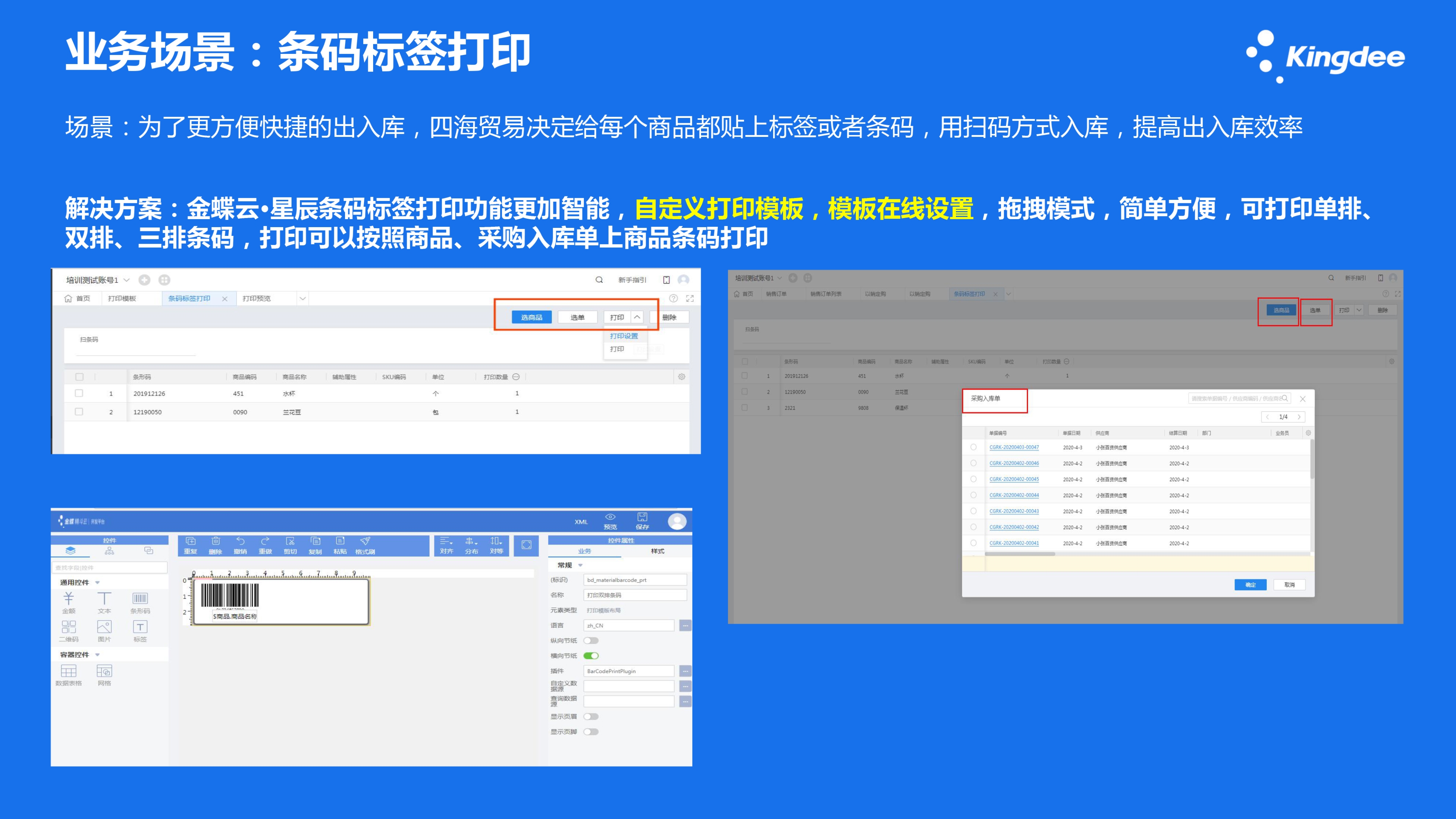Viewport: 1456px width, 819px height.
Task: Select the 条形码 barcode control icon
Action: 140,598
